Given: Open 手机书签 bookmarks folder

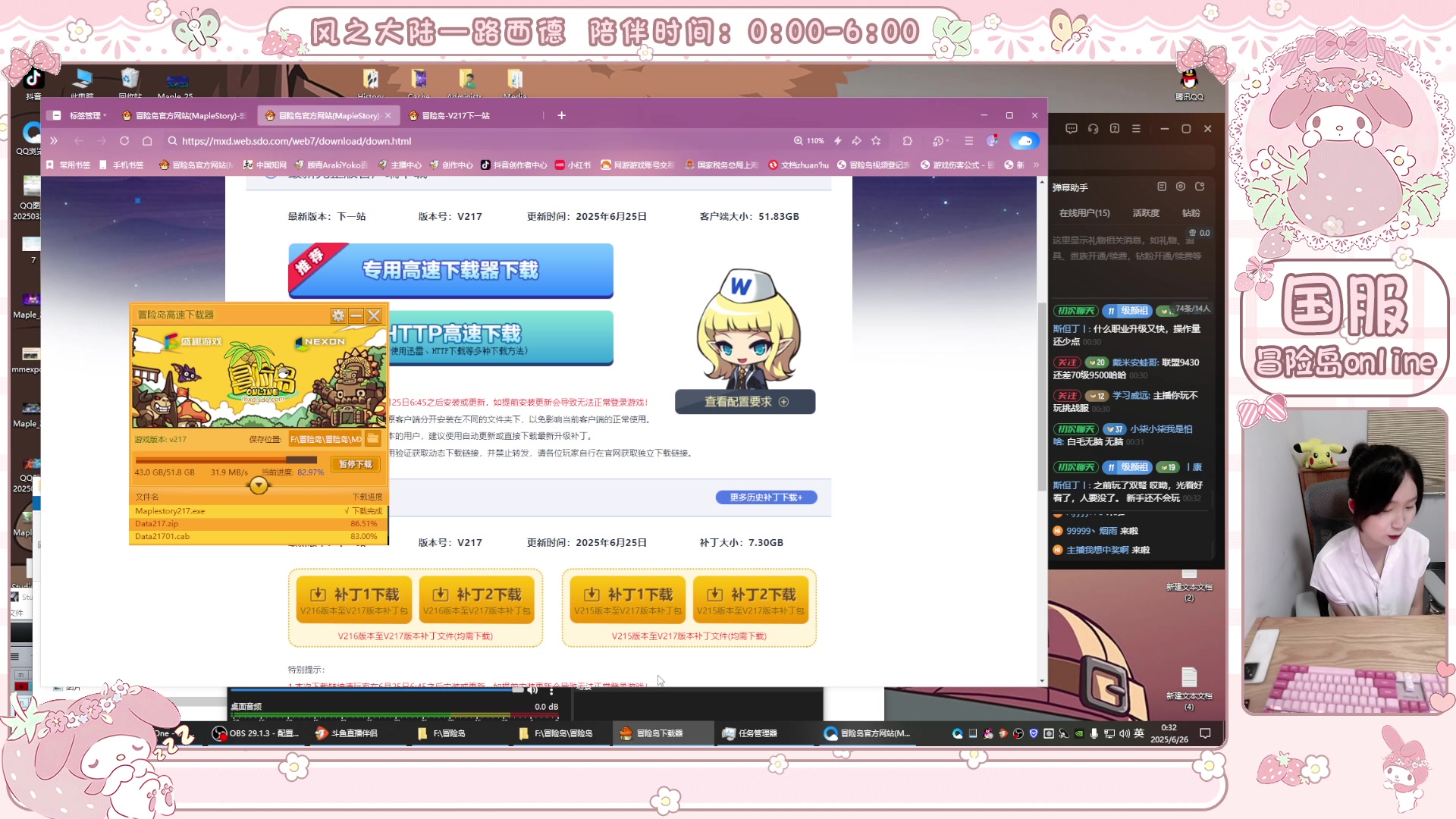Looking at the screenshot, I should [121, 165].
